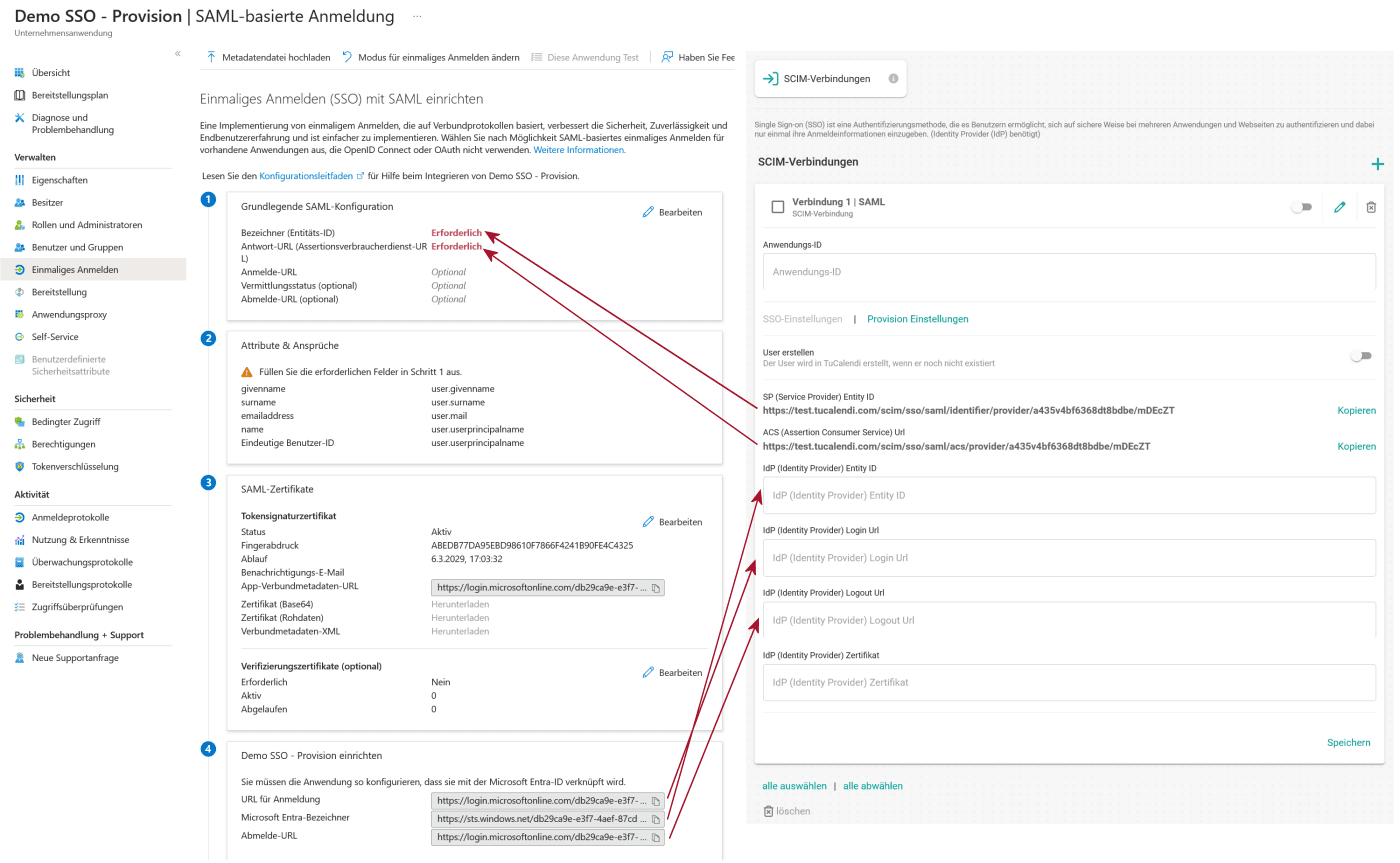1400x863 pixels.
Task: Copy the SP Entity ID with Kopieren
Action: 1357,410
